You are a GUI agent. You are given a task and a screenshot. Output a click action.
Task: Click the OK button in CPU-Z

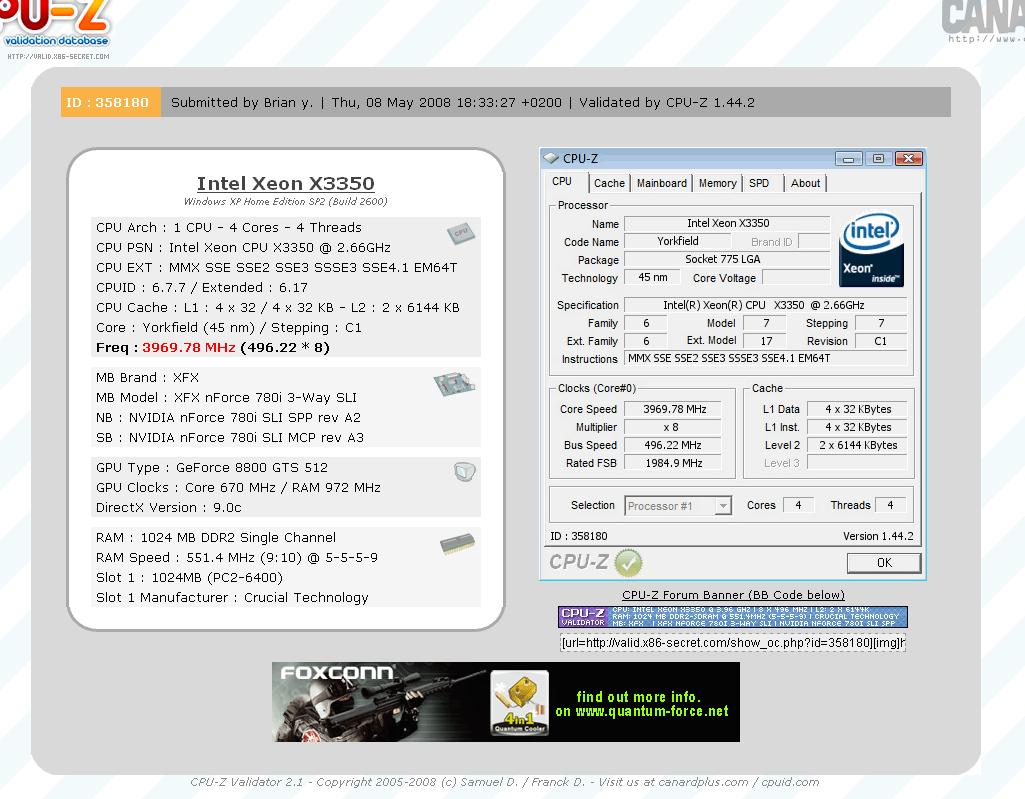(884, 563)
